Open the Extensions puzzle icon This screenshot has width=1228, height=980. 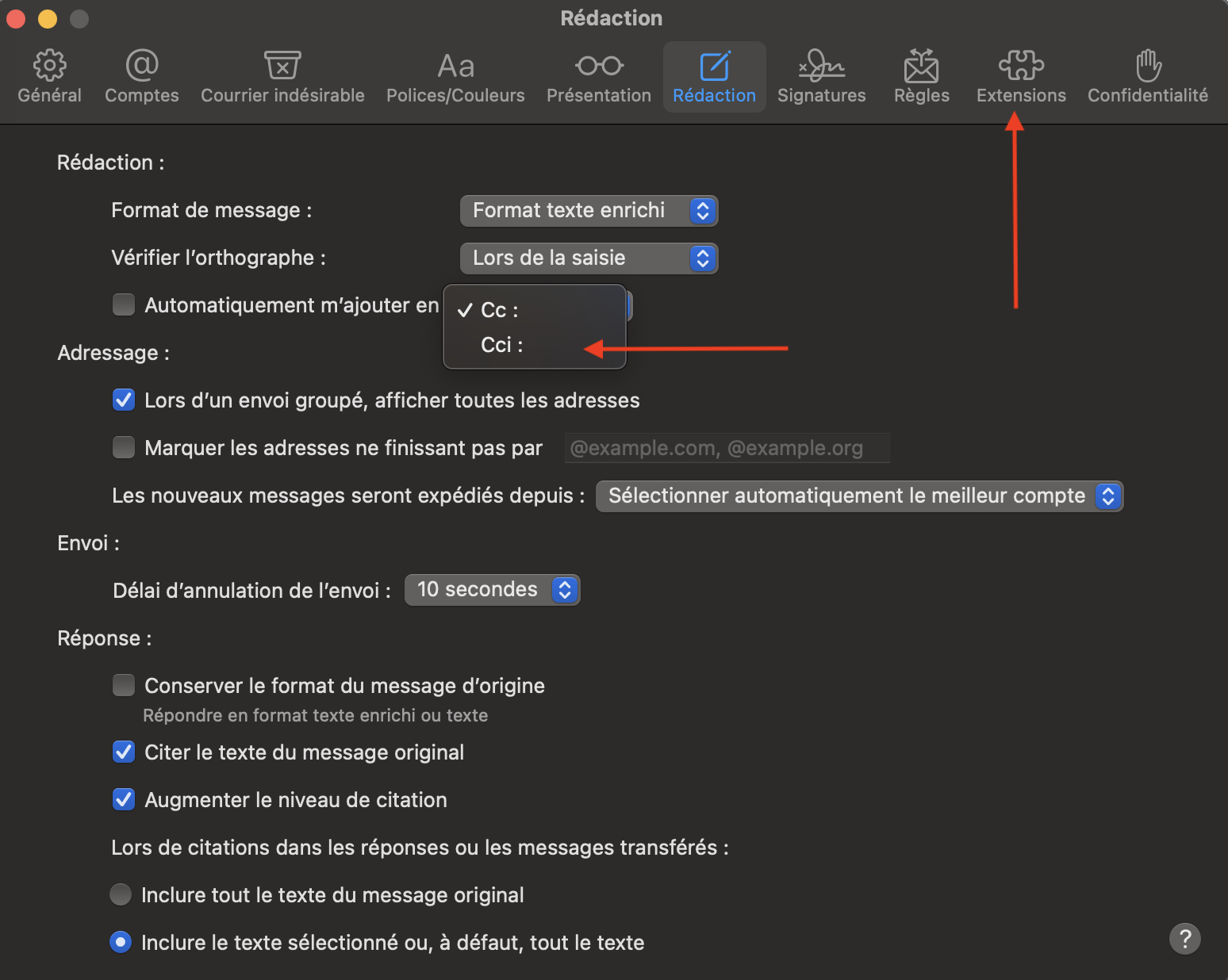click(1021, 77)
